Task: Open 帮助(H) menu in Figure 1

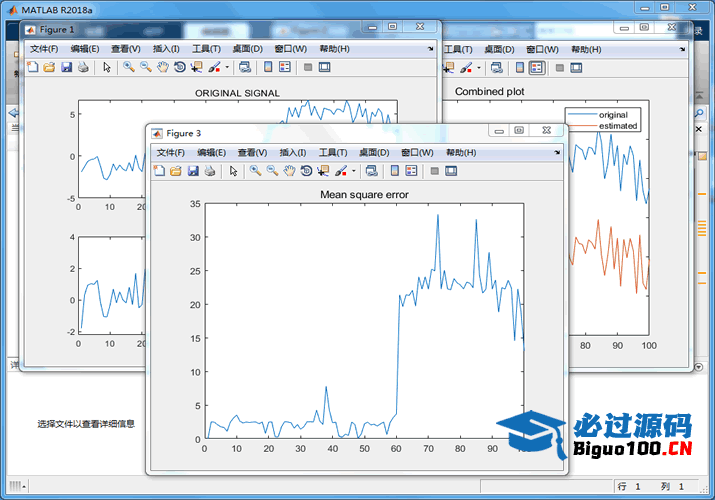Action: [x=334, y=49]
